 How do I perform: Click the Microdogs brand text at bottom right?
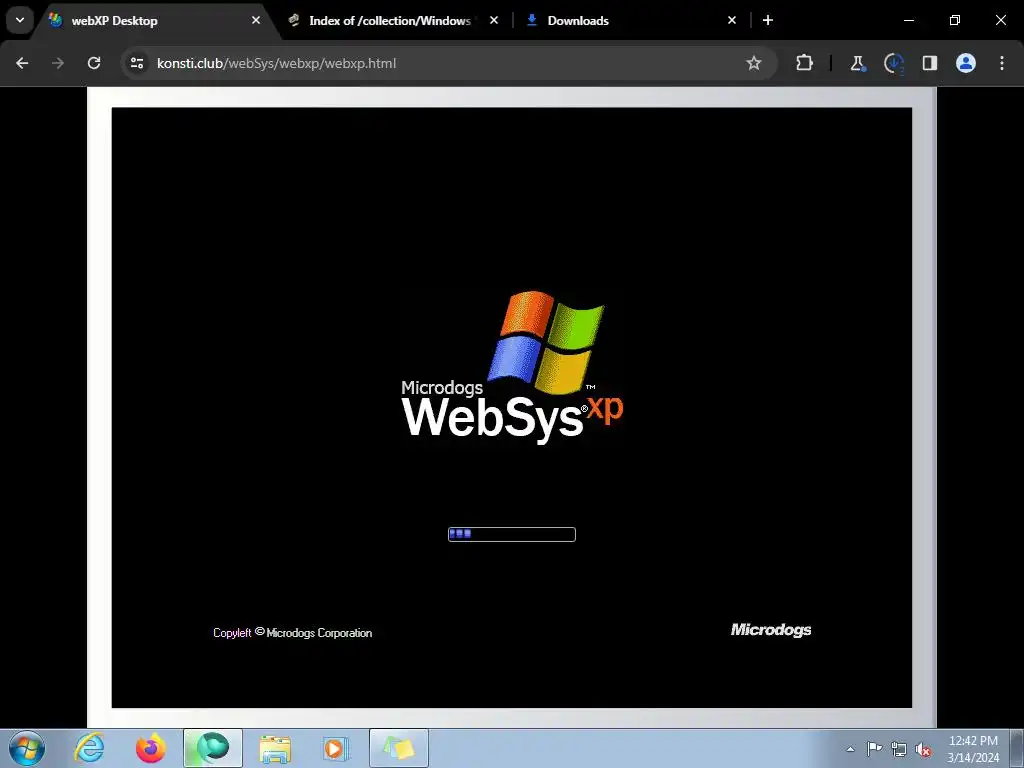[x=771, y=630]
